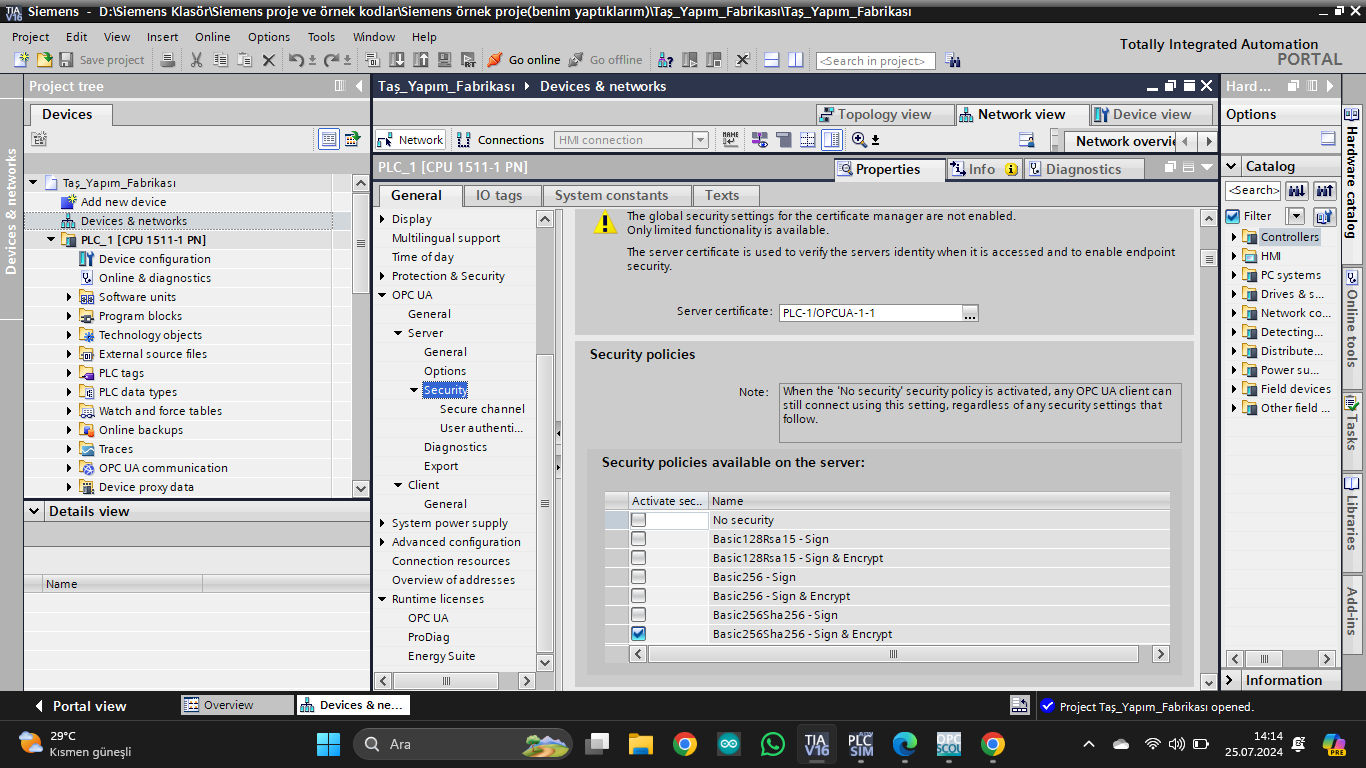1366x768 pixels.
Task: Click the catalog Search field
Action: pyautogui.click(x=1254, y=190)
